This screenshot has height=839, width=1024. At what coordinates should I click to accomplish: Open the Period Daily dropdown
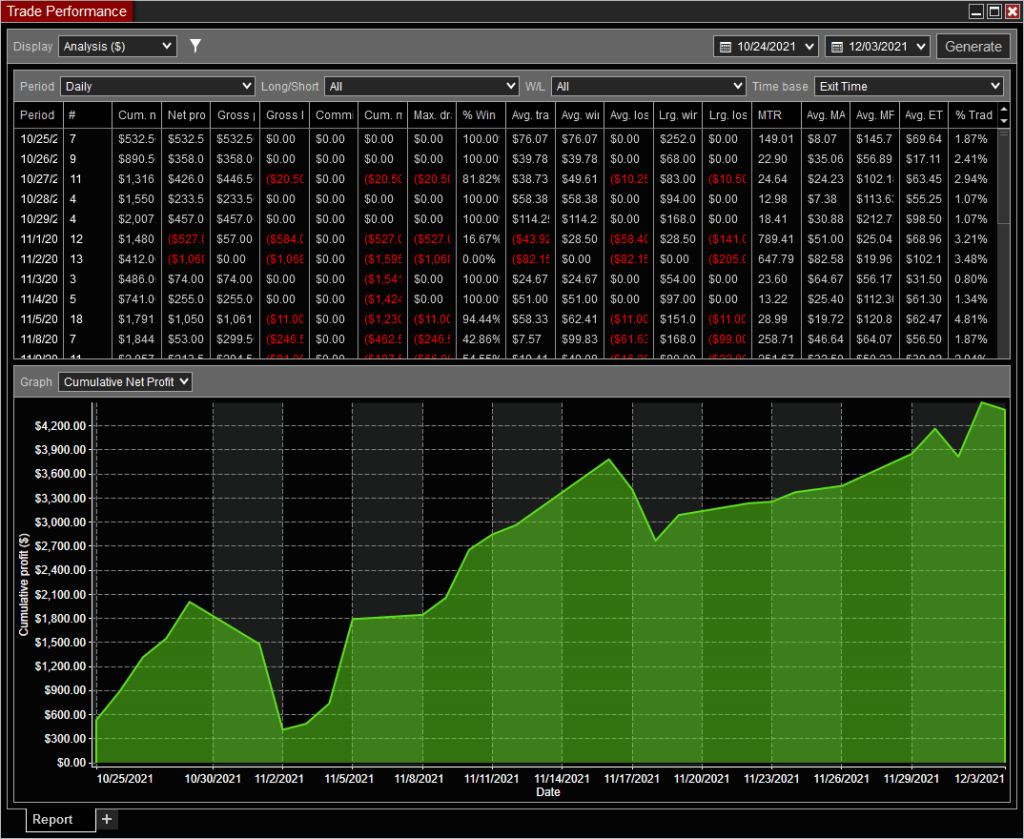click(x=157, y=86)
